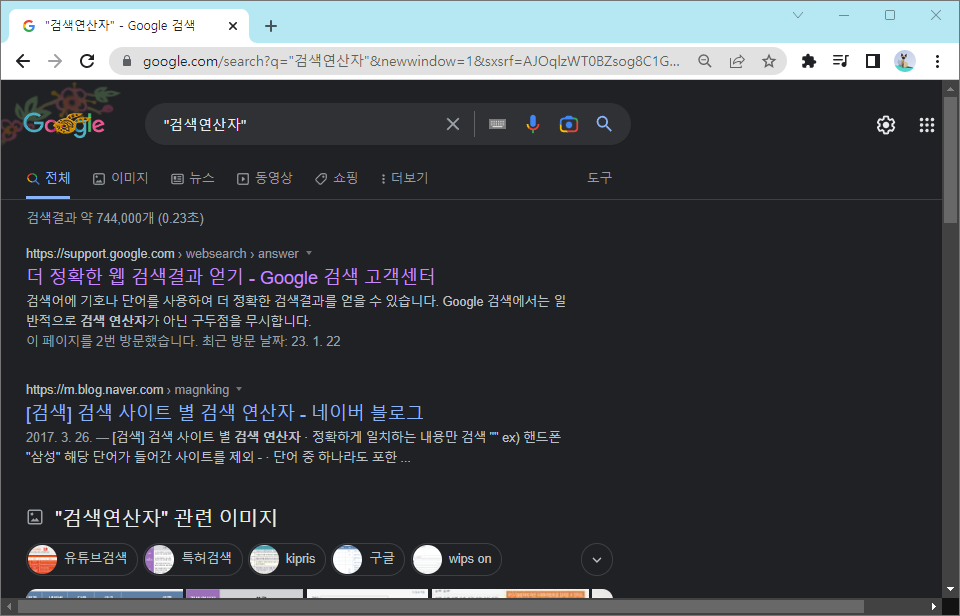Close the Google 검색 browser tab

[x=233, y=26]
